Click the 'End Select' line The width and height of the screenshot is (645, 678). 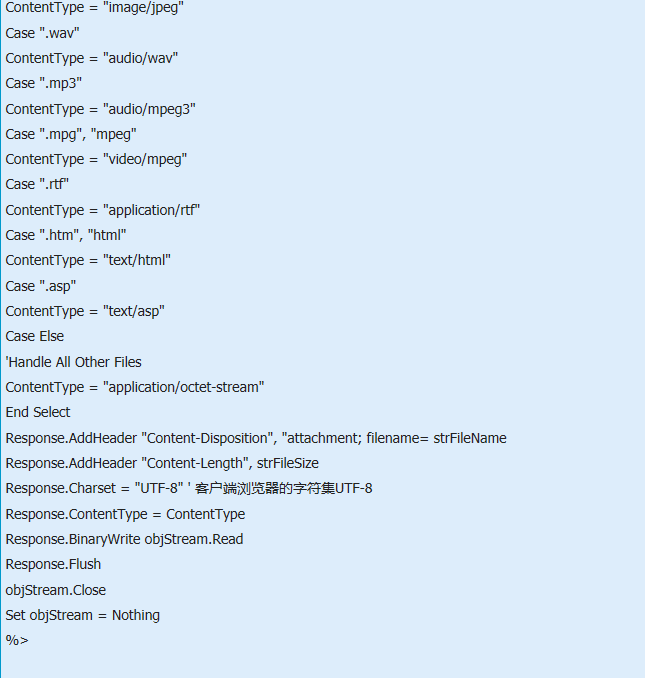pyautogui.click(x=38, y=413)
